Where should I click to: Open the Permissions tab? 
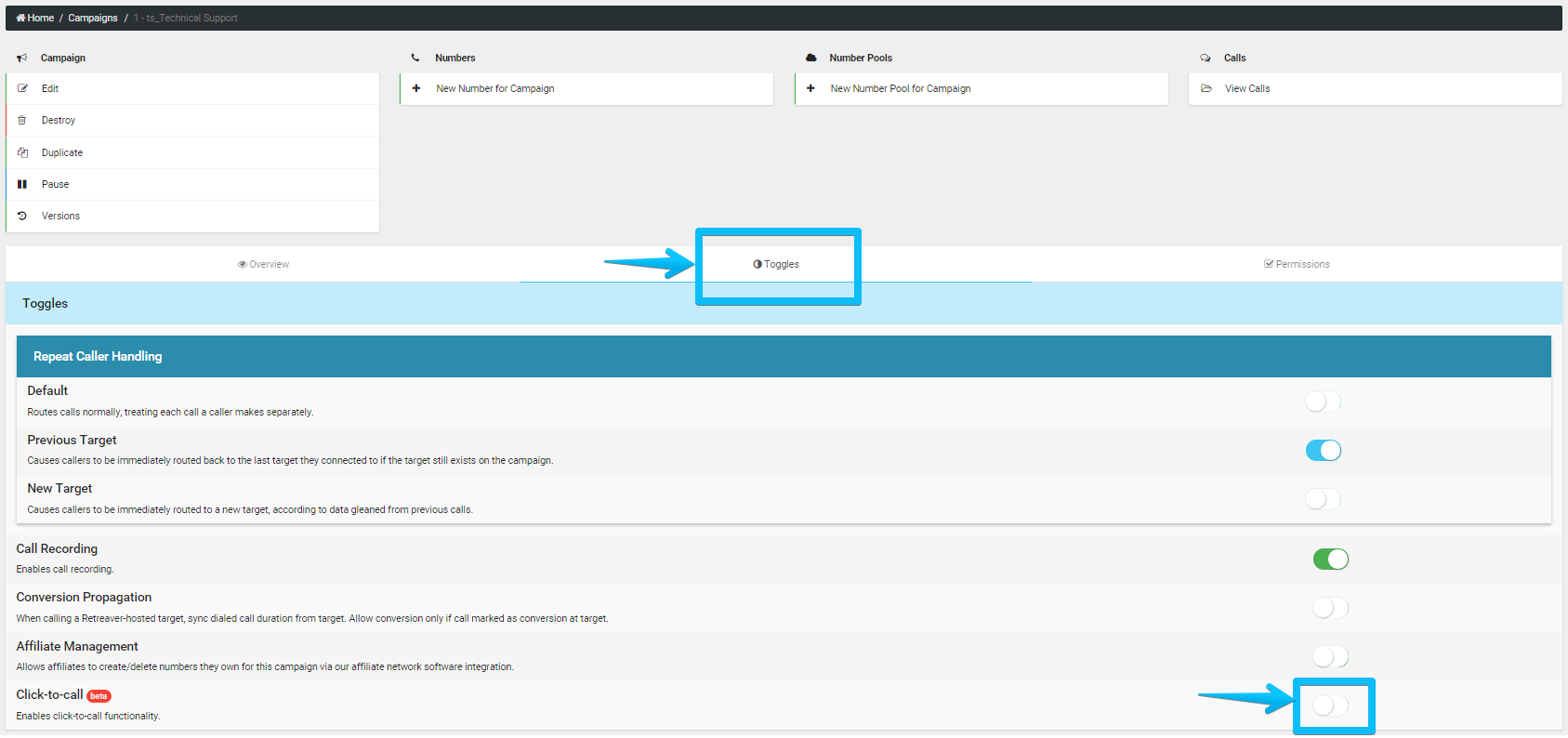click(1297, 265)
